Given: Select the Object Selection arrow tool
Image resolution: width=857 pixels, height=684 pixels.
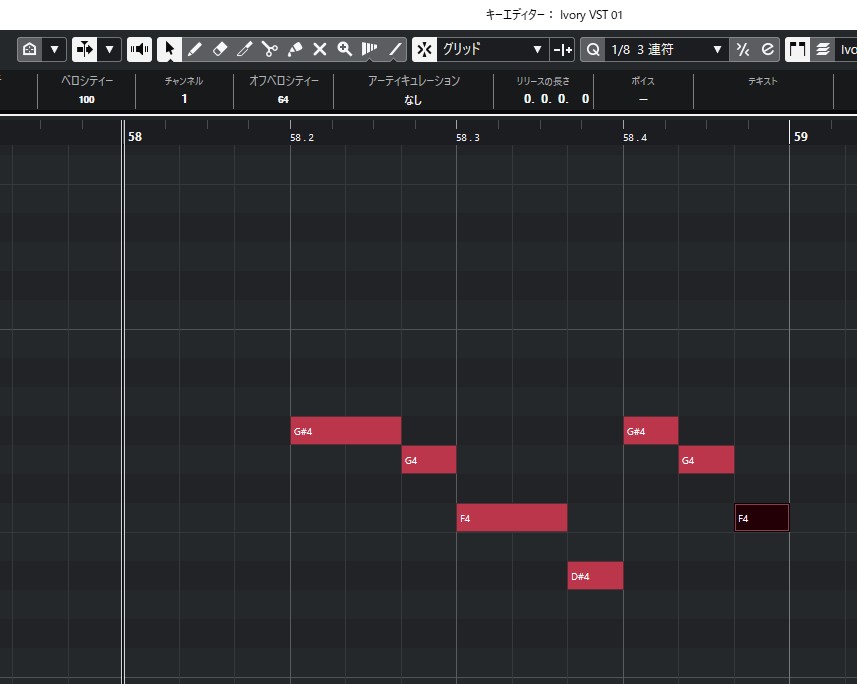Looking at the screenshot, I should click(x=170, y=49).
